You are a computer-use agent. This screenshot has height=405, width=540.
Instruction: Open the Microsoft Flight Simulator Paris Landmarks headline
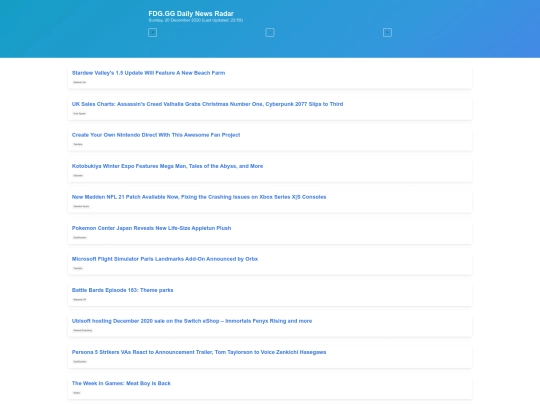click(165, 259)
